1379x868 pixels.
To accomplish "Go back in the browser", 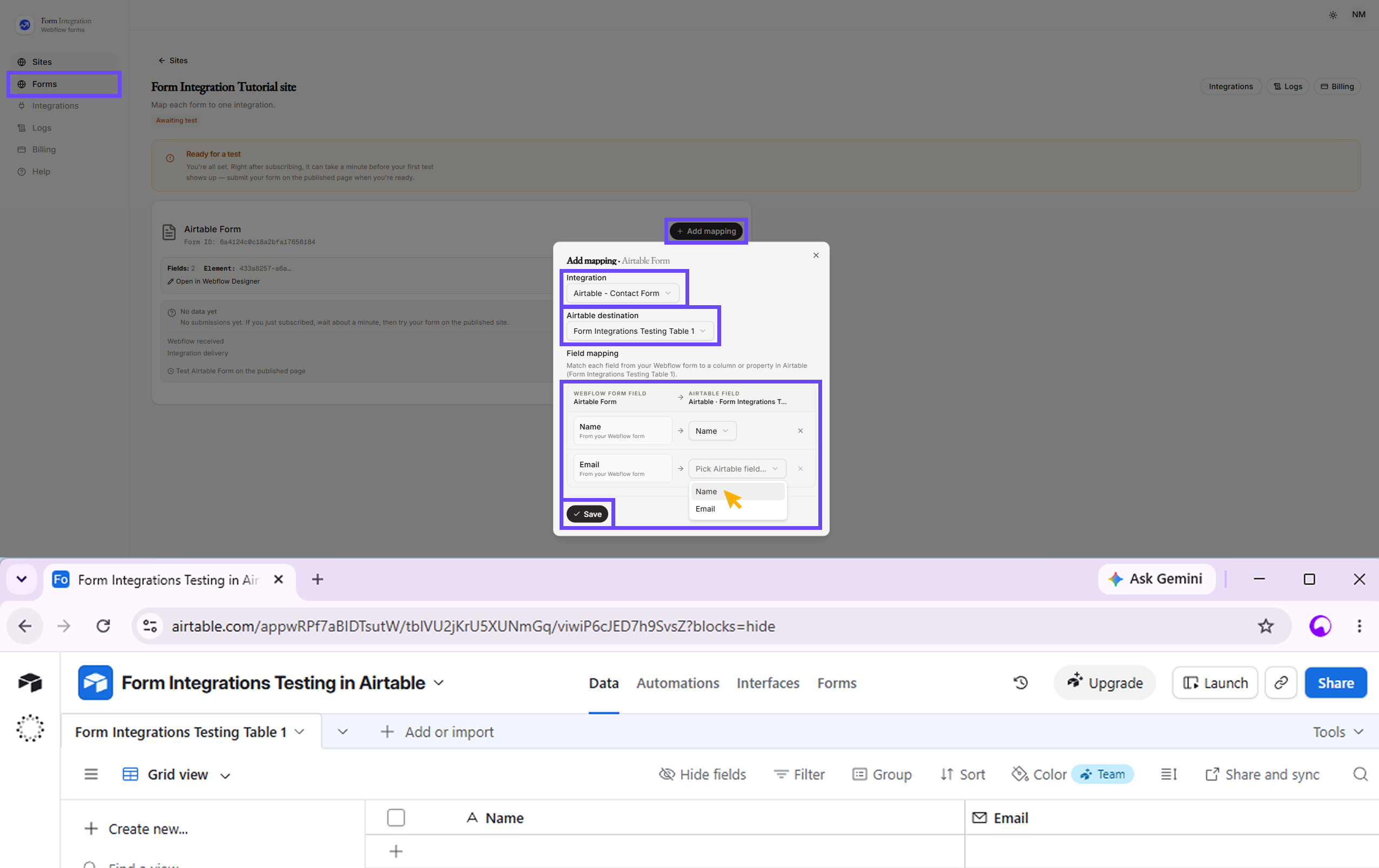I will [x=25, y=627].
